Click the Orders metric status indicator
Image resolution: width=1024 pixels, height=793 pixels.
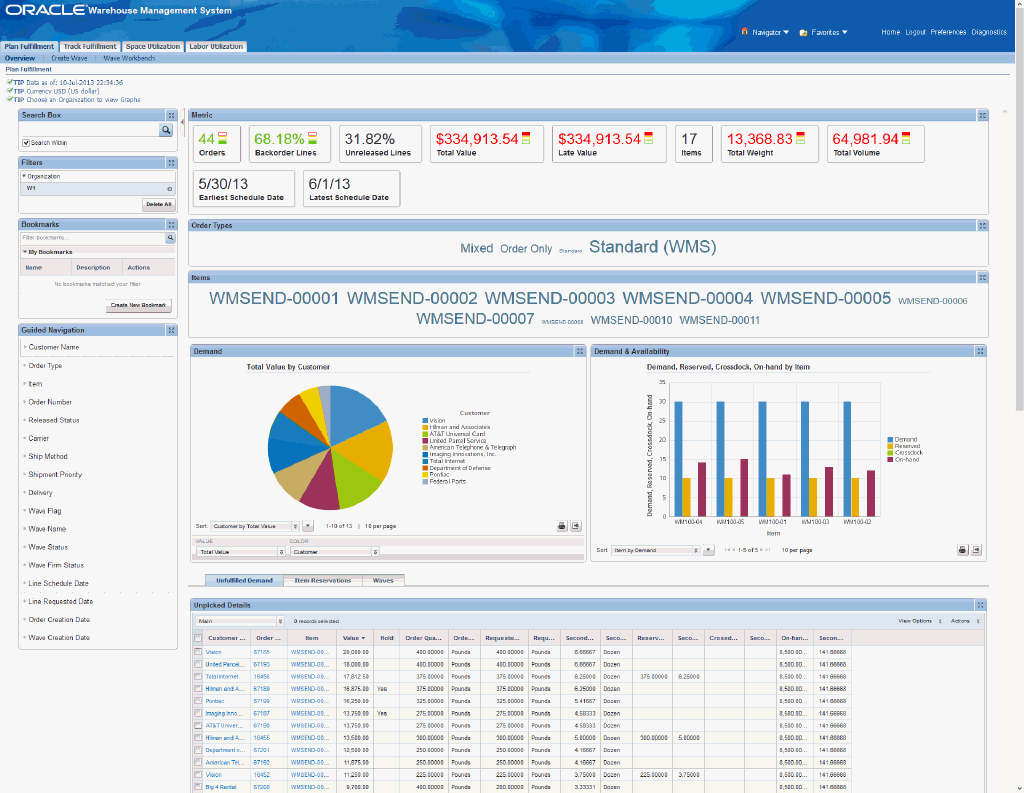pos(222,138)
